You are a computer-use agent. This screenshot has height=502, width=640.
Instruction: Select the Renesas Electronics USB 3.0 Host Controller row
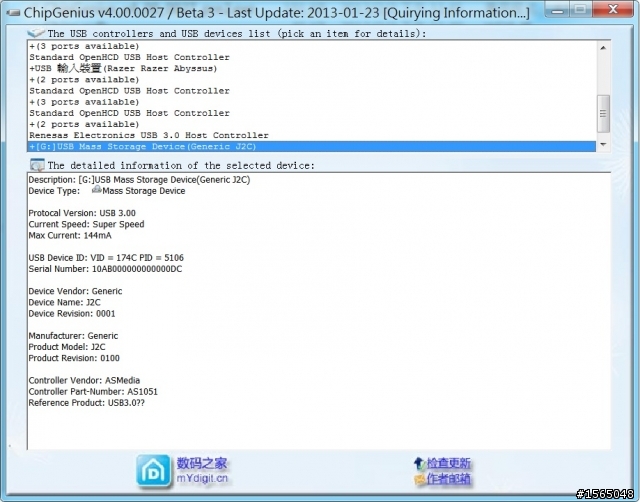pyautogui.click(x=312, y=135)
